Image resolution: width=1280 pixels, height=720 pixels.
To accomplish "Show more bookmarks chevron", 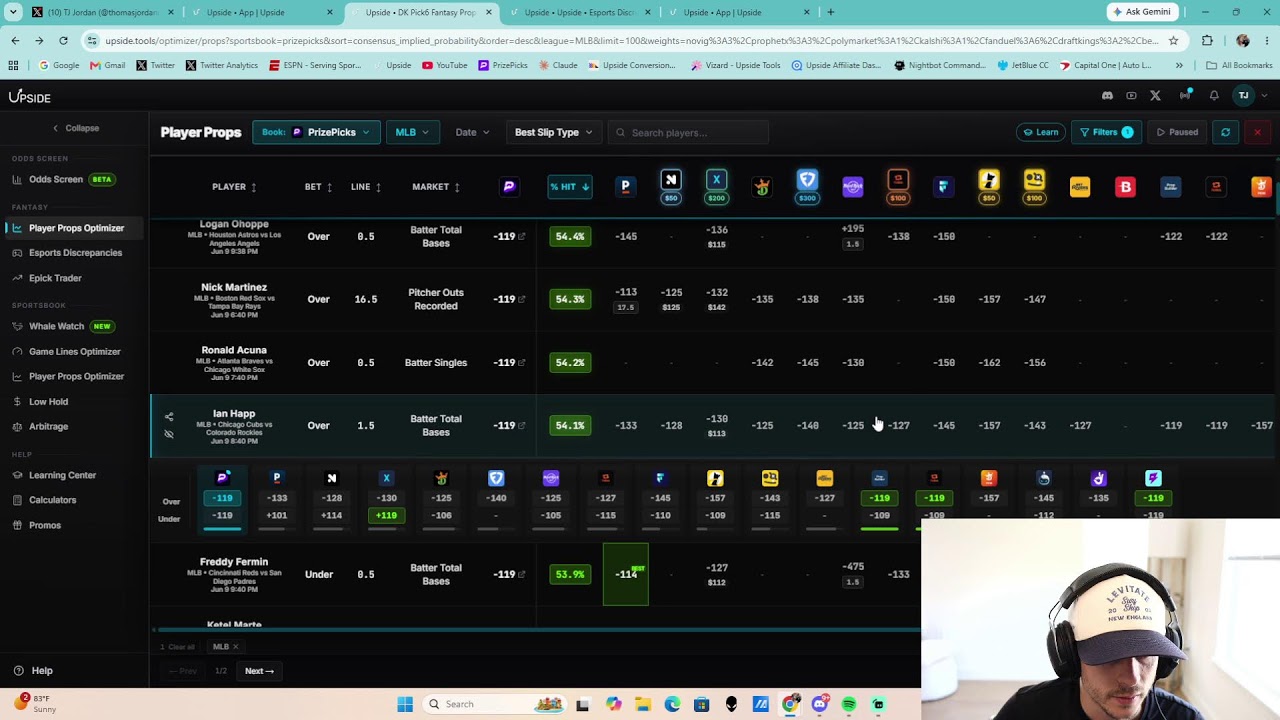I will 1179,65.
